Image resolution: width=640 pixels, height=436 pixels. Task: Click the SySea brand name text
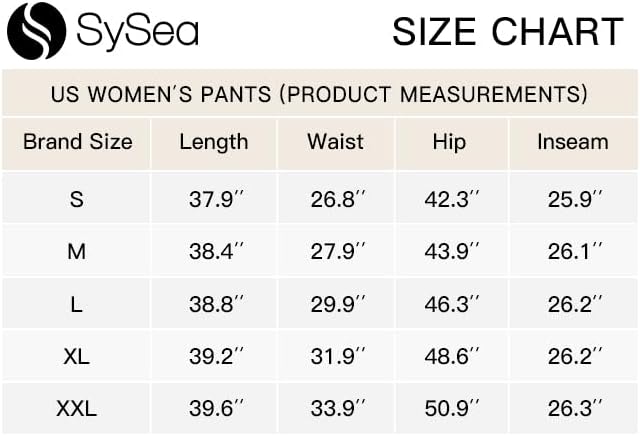(136, 32)
